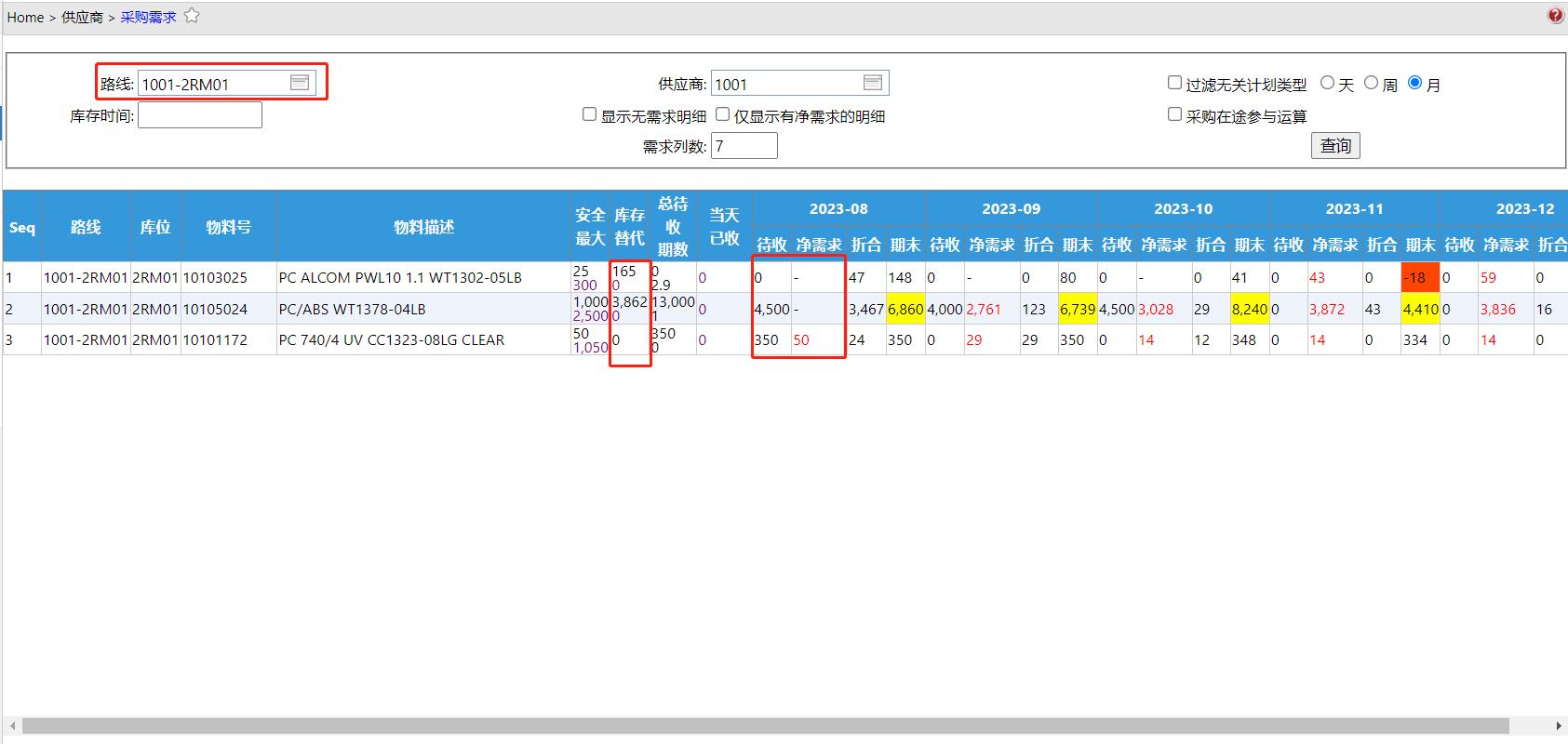Click the 2023-08 month header
The image size is (1568, 744).
[838, 208]
